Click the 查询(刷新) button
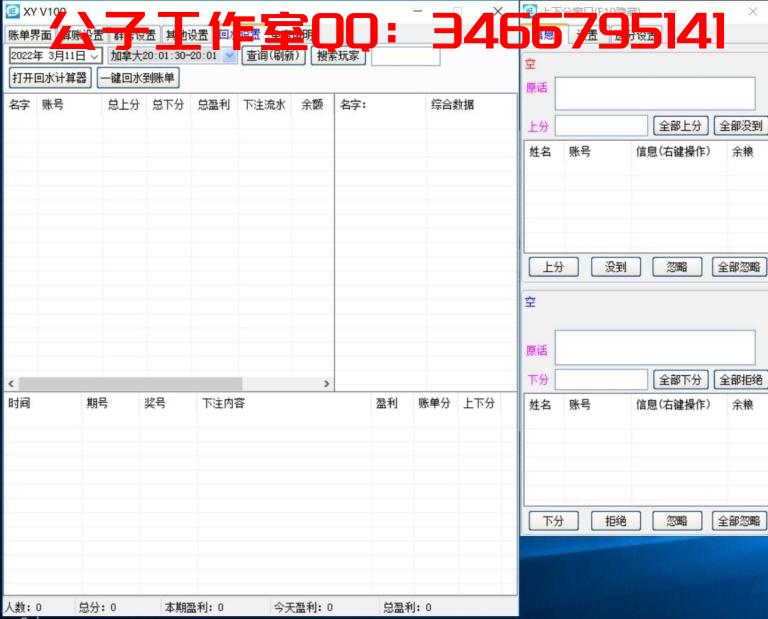The image size is (768, 619). [273, 56]
